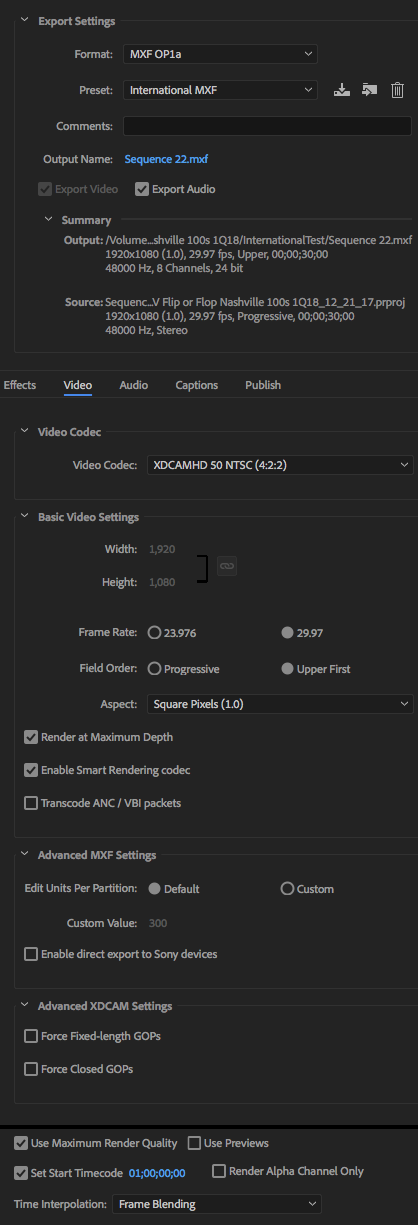The height and width of the screenshot is (1225, 418).
Task: Open the Format dropdown showing MXF OP1a
Action: [x=220, y=54]
